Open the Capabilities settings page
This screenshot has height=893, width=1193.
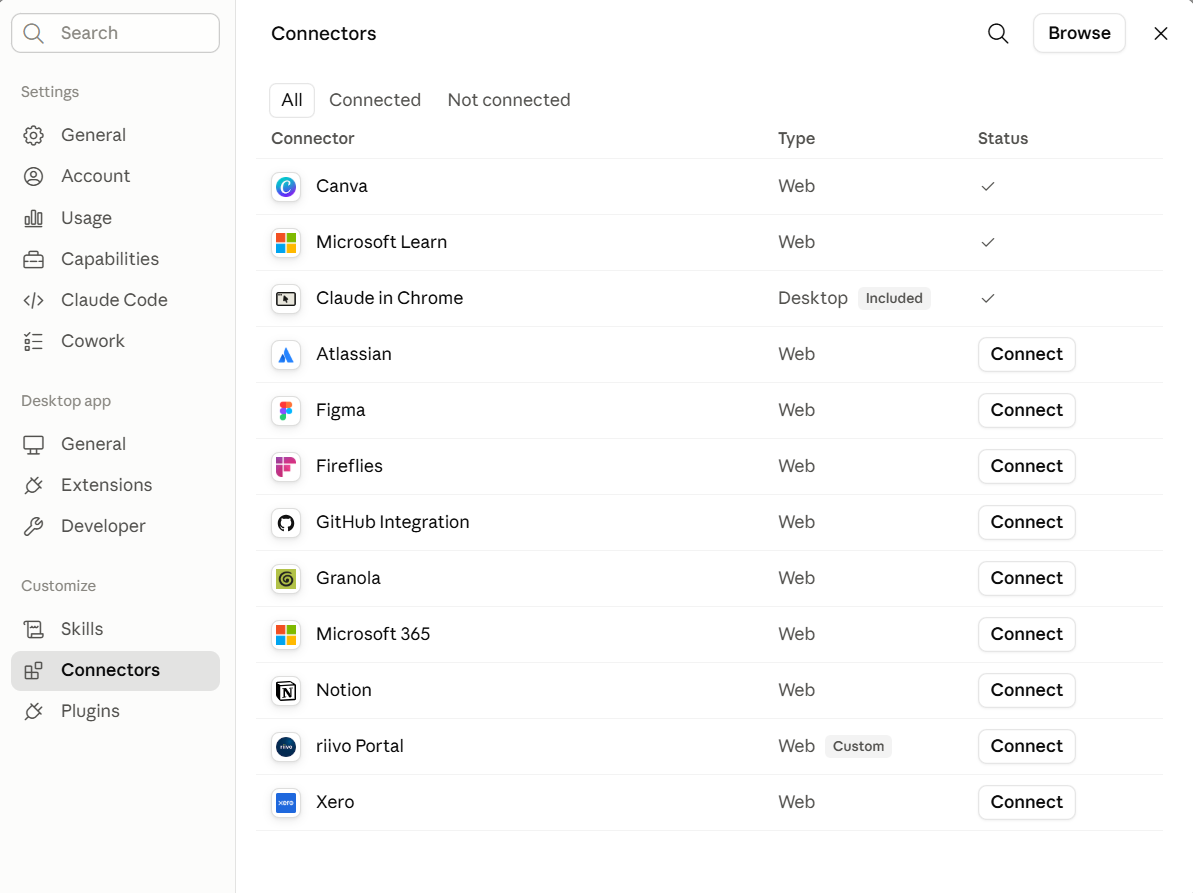click(x=116, y=259)
